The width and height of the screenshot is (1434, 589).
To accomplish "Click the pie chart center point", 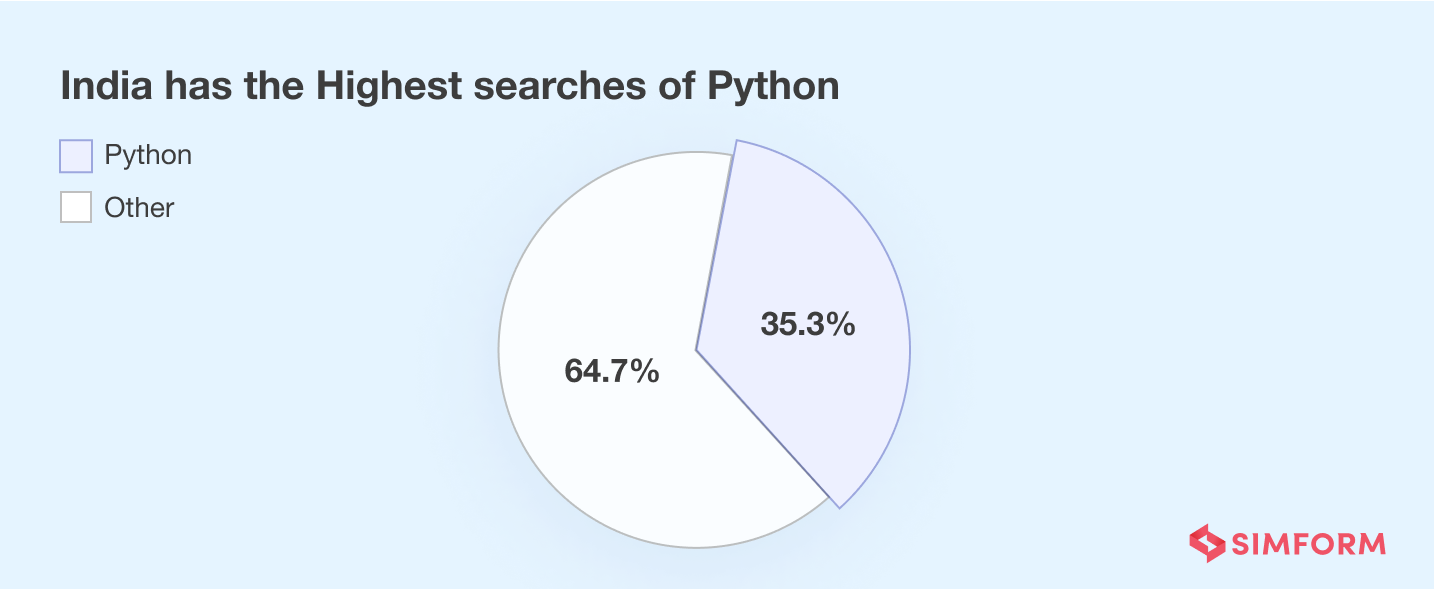I will (697, 350).
